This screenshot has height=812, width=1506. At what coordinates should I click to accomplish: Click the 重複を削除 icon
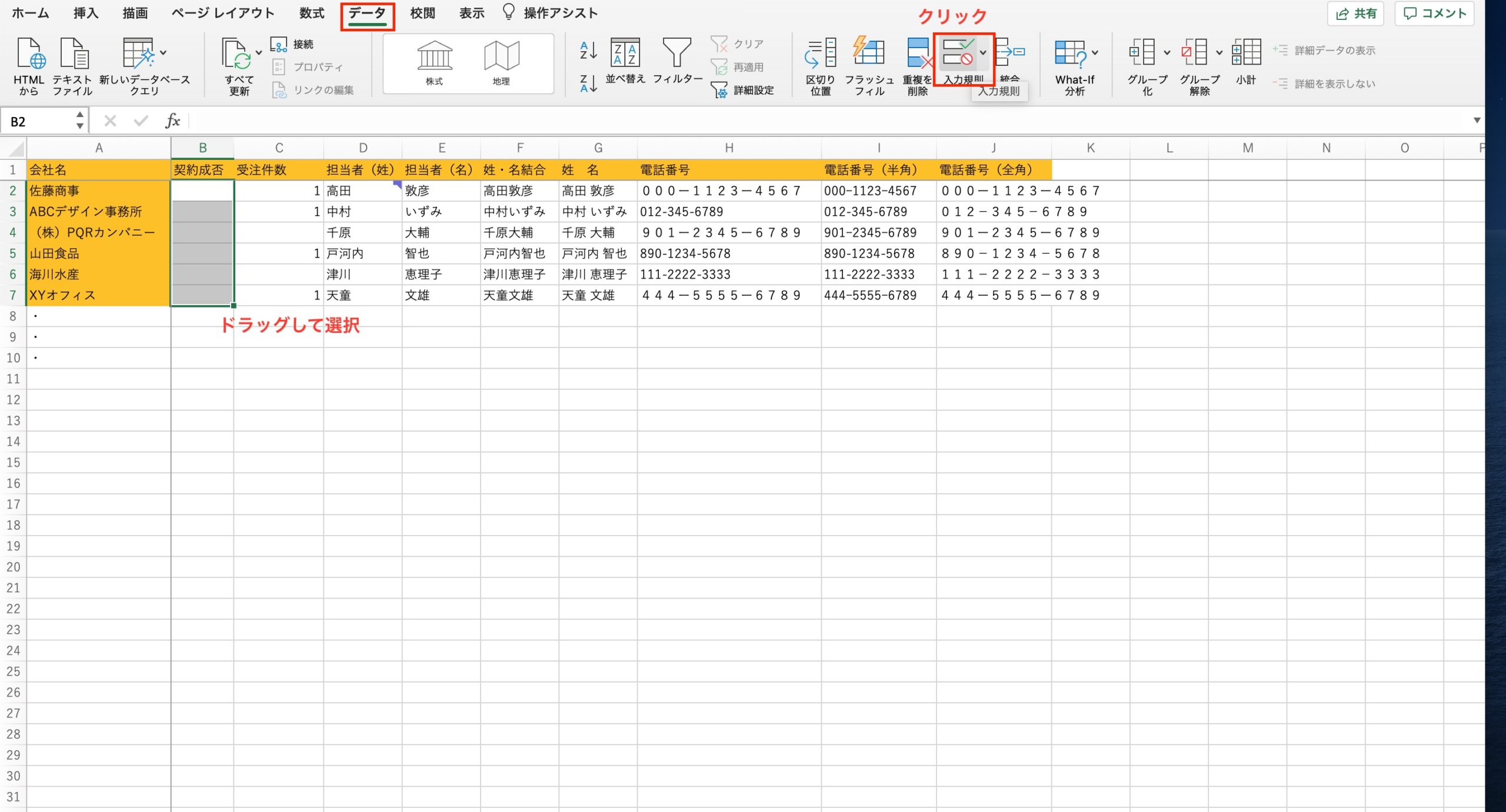pyautogui.click(x=917, y=53)
